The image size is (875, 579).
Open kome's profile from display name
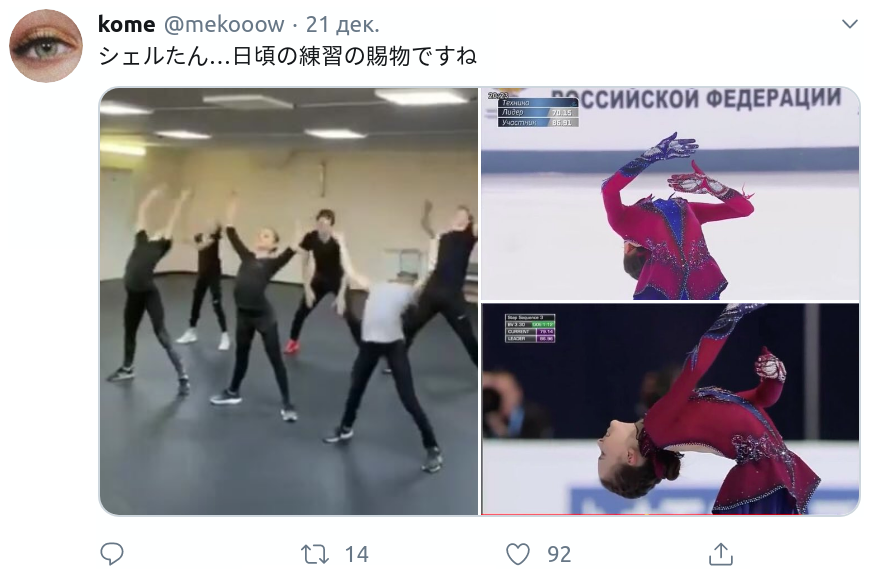[x=127, y=24]
